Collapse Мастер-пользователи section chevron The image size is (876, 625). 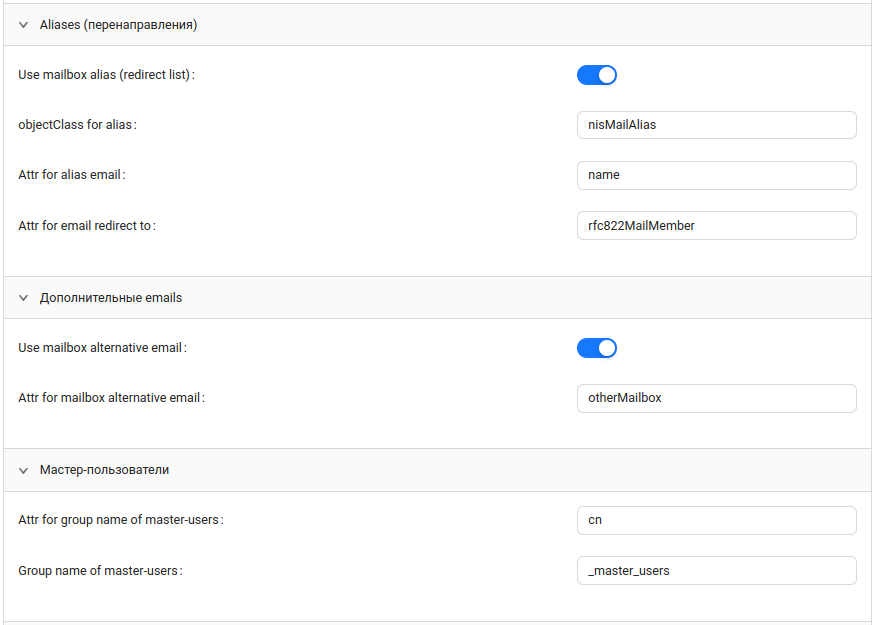(24, 470)
